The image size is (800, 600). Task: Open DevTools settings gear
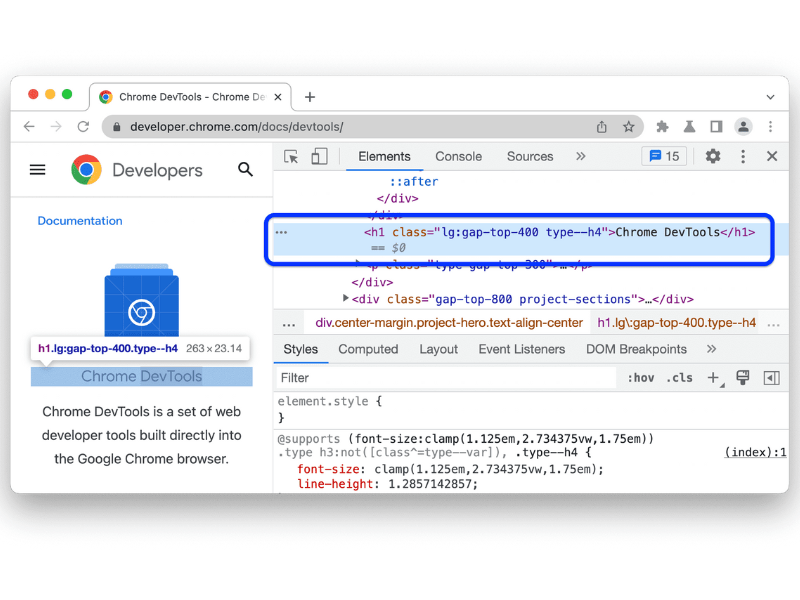713,156
